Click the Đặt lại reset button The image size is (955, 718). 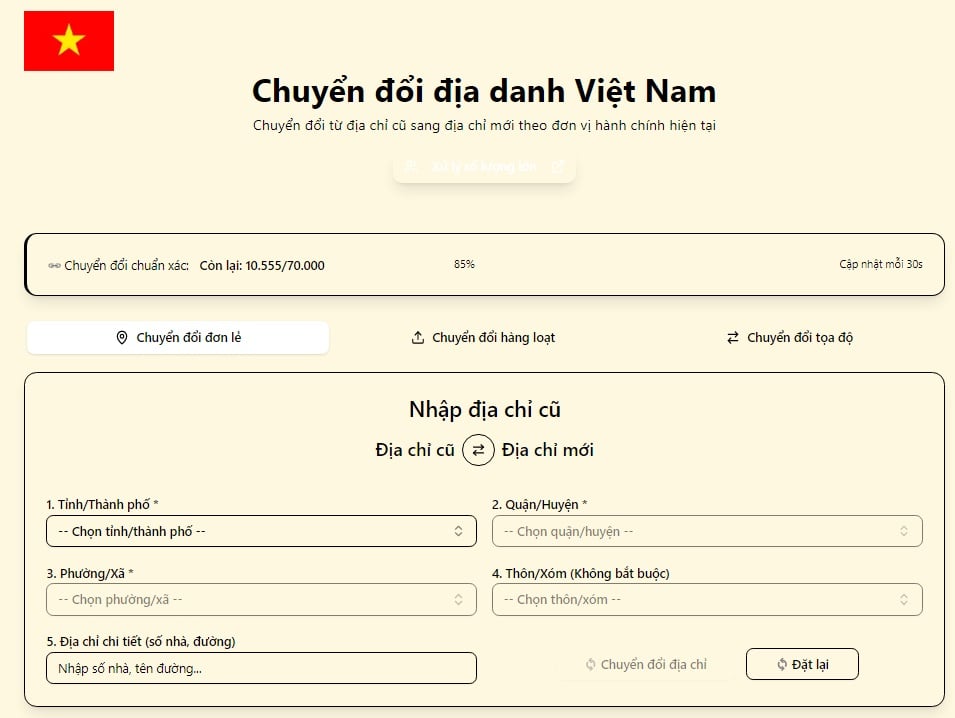(x=802, y=664)
